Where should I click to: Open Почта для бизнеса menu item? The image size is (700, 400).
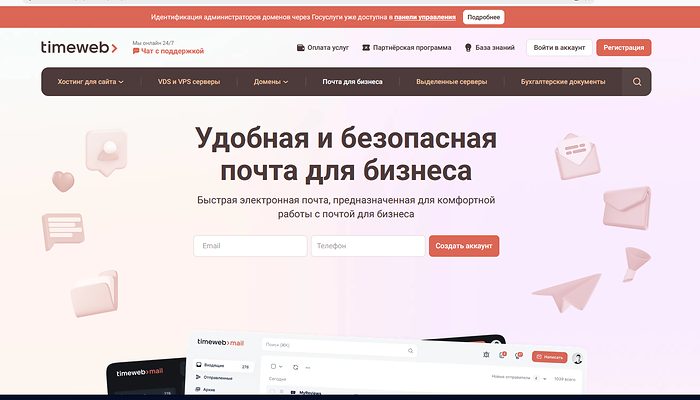(352, 82)
